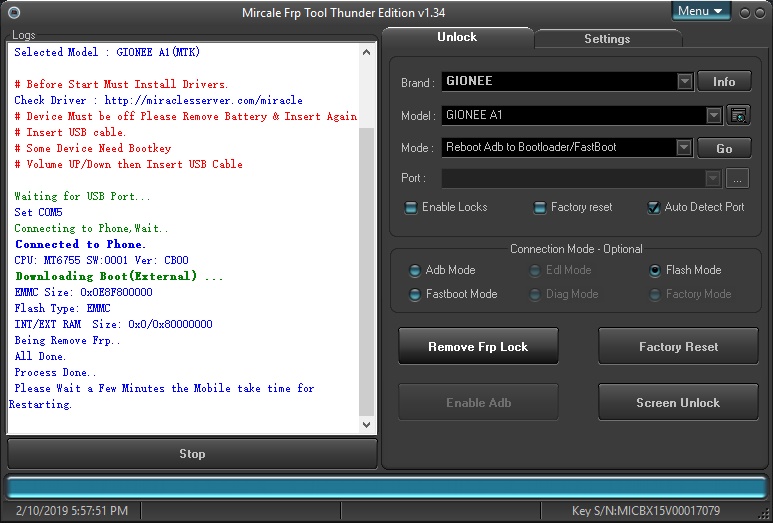Uncheck the Auto Detect Port checkbox
The height and width of the screenshot is (523, 773).
coord(654,208)
